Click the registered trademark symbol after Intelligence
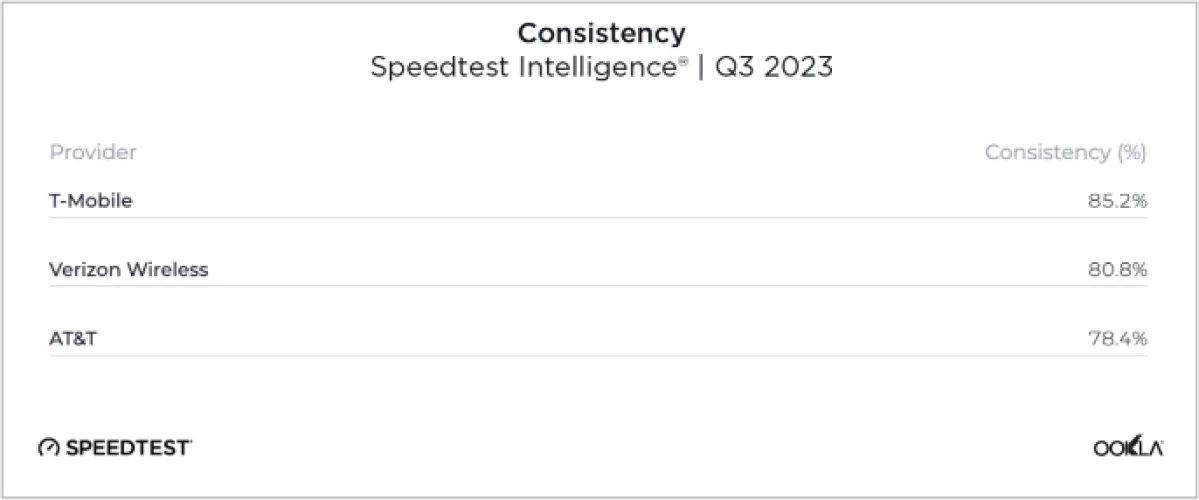The width and height of the screenshot is (1199, 500). (x=684, y=62)
